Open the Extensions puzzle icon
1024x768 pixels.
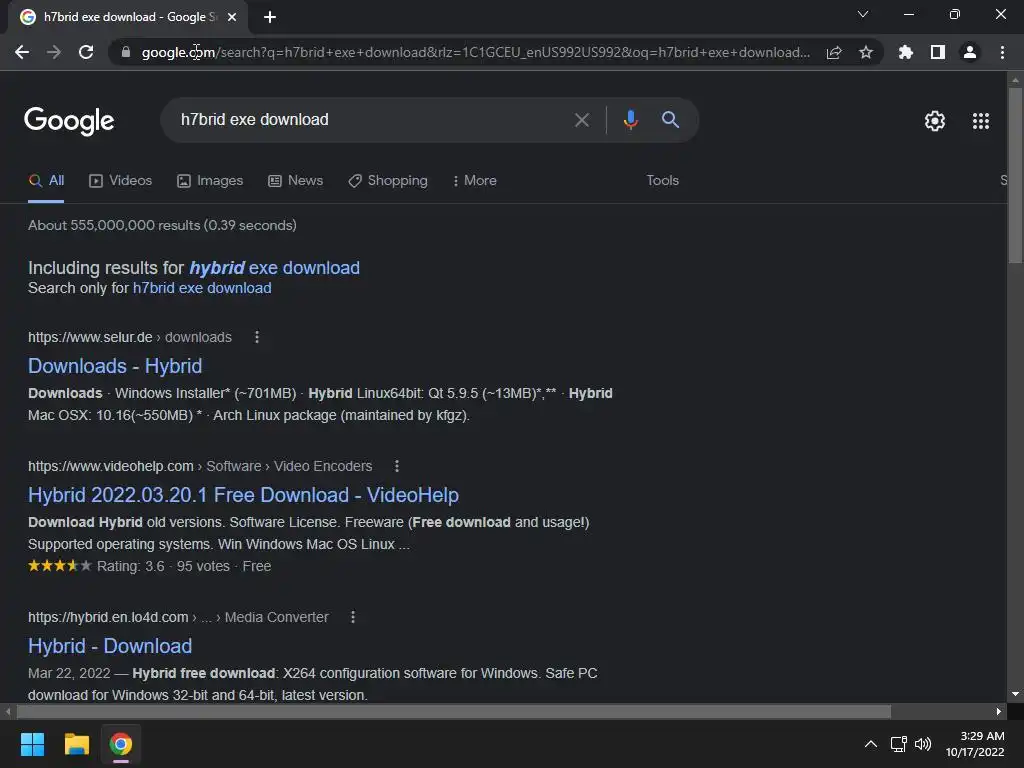(906, 52)
